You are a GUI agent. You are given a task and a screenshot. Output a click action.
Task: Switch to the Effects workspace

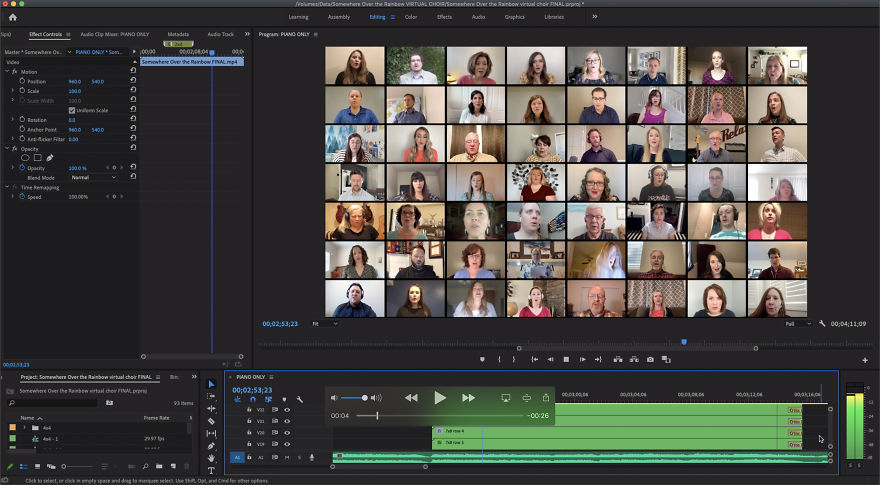click(444, 17)
